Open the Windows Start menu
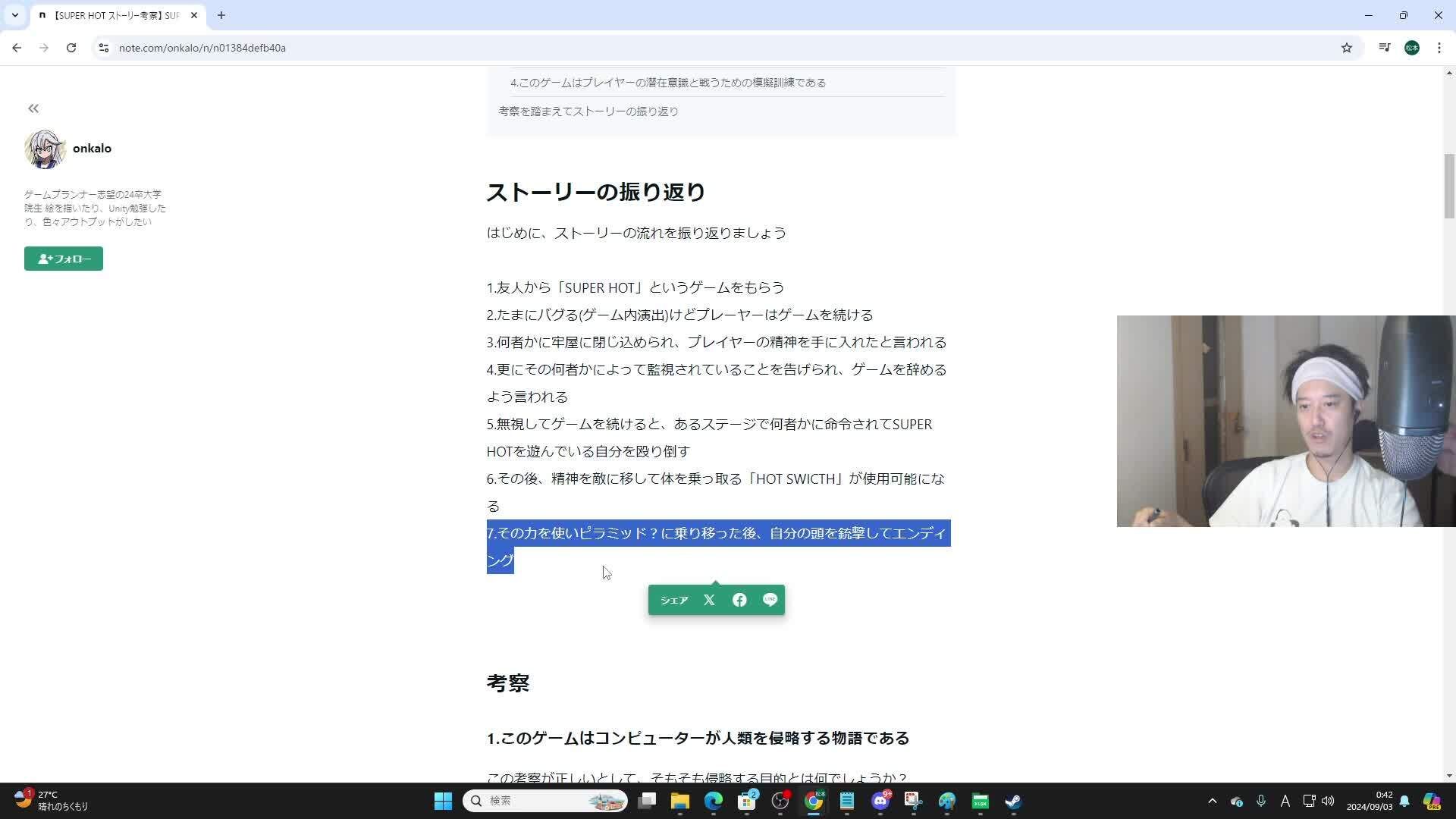This screenshot has height=819, width=1456. pos(443,801)
